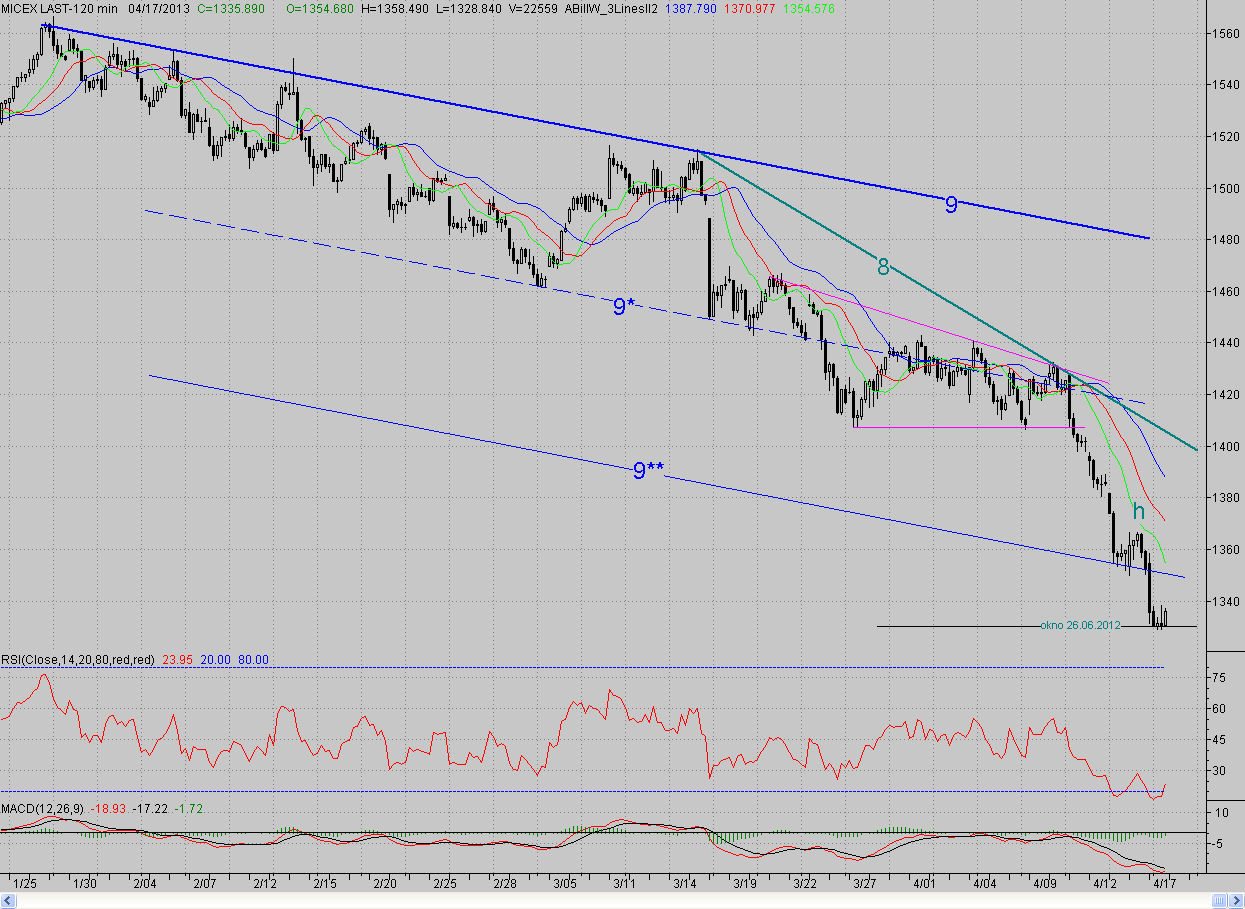
Task: Click the left scroll arrow of chart scrollbar
Action: (x=6, y=901)
